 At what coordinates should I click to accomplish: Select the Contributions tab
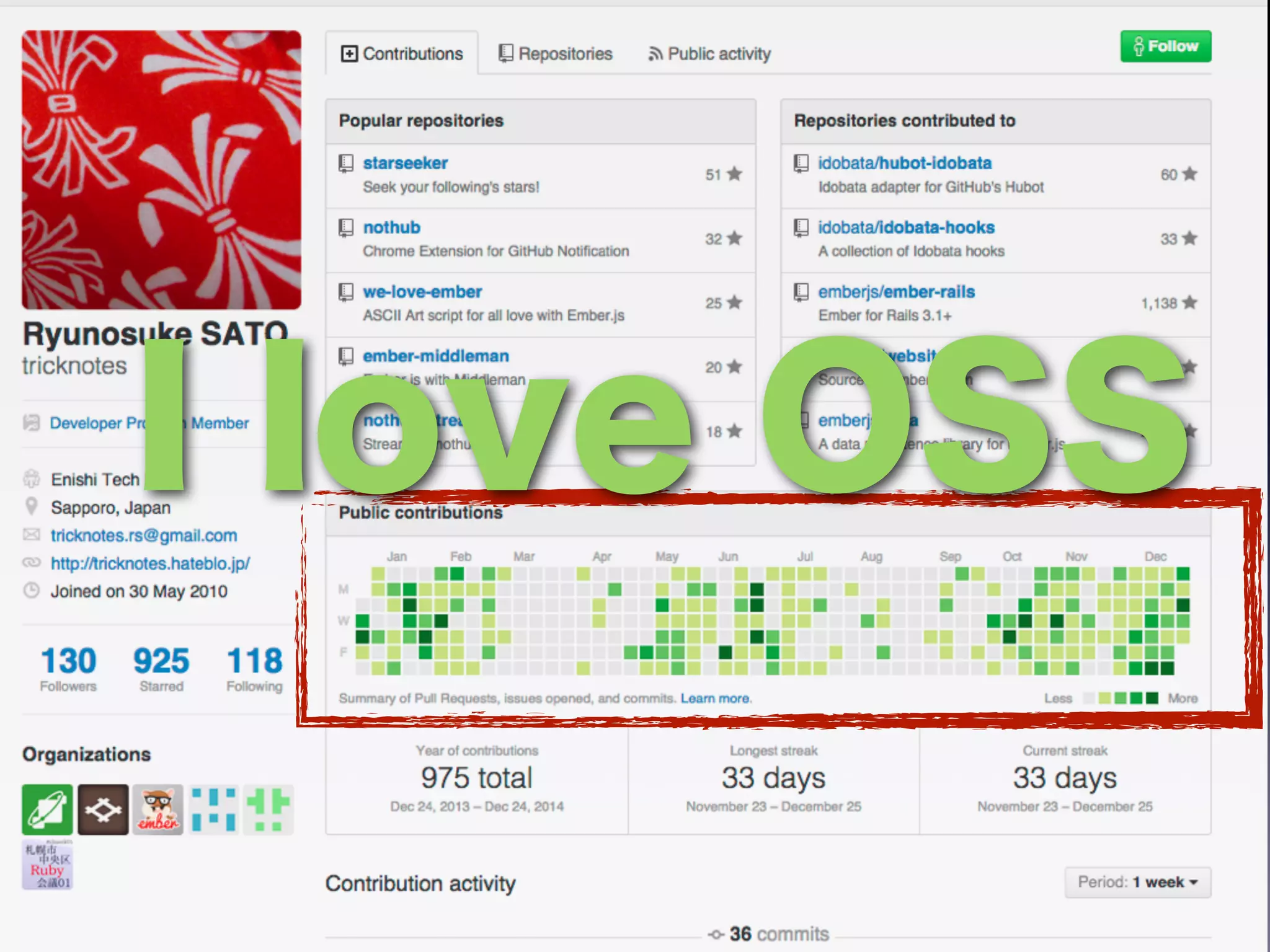(402, 54)
